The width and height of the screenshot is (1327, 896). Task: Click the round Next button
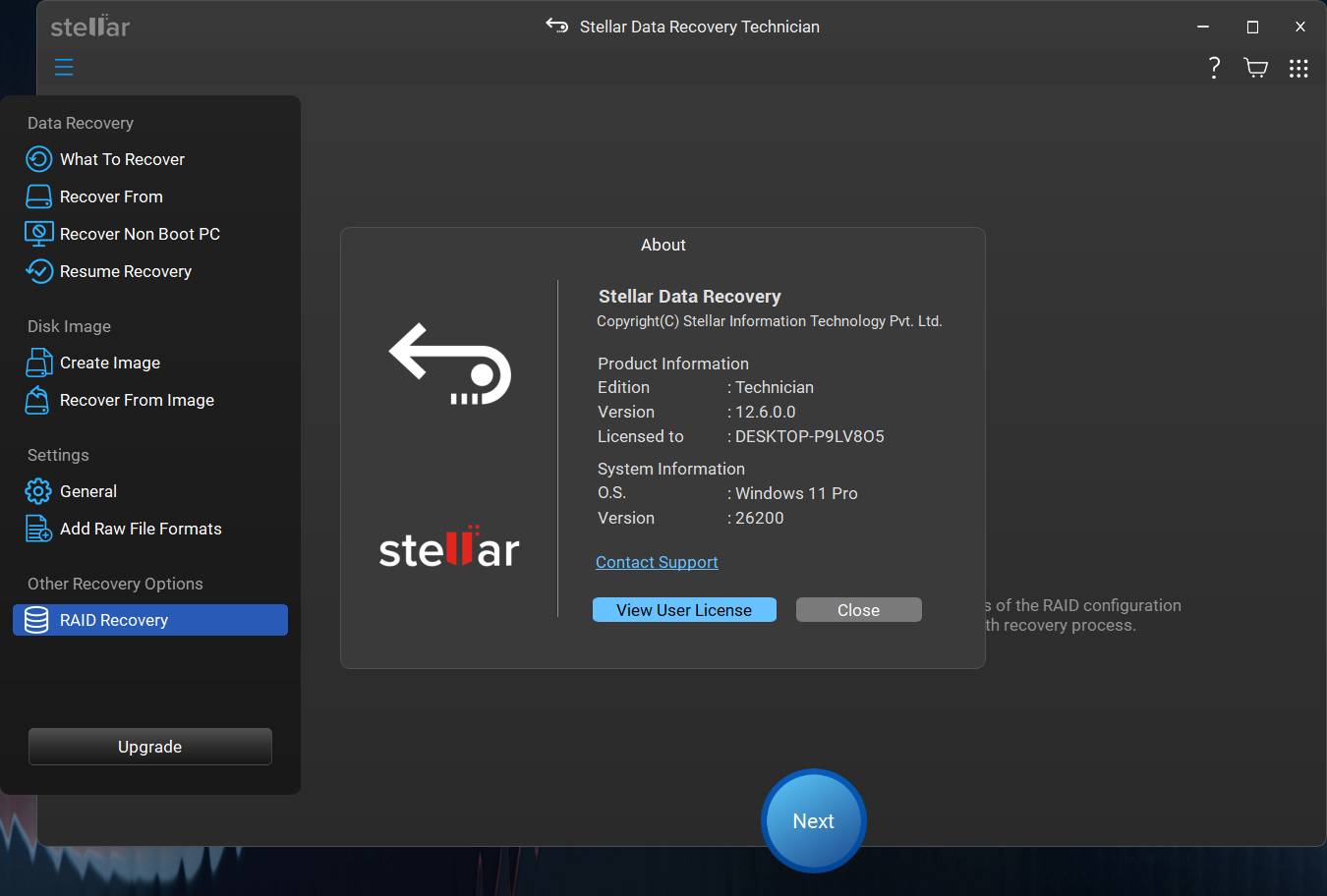(x=814, y=821)
